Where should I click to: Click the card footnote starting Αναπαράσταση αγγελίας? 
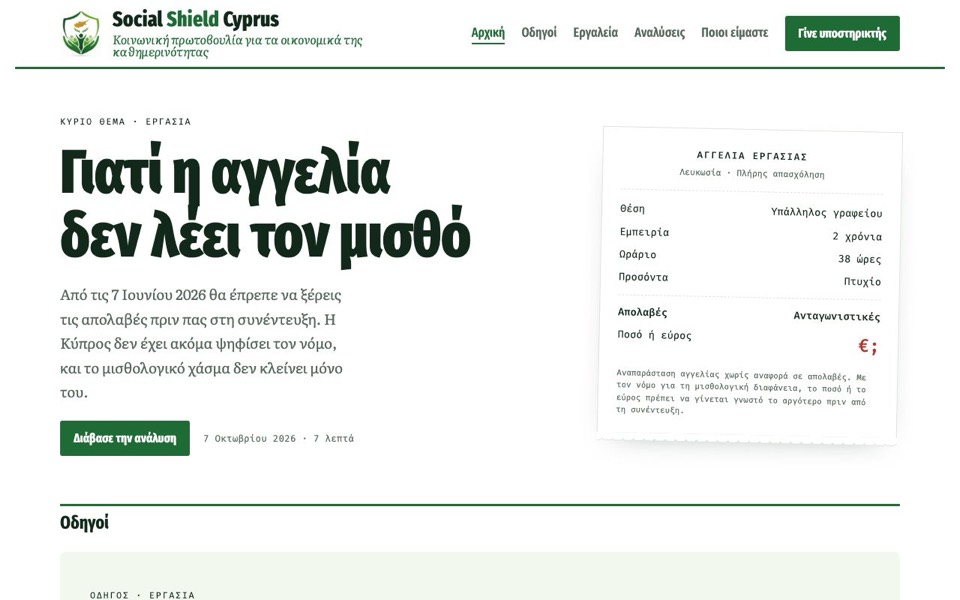[741, 392]
